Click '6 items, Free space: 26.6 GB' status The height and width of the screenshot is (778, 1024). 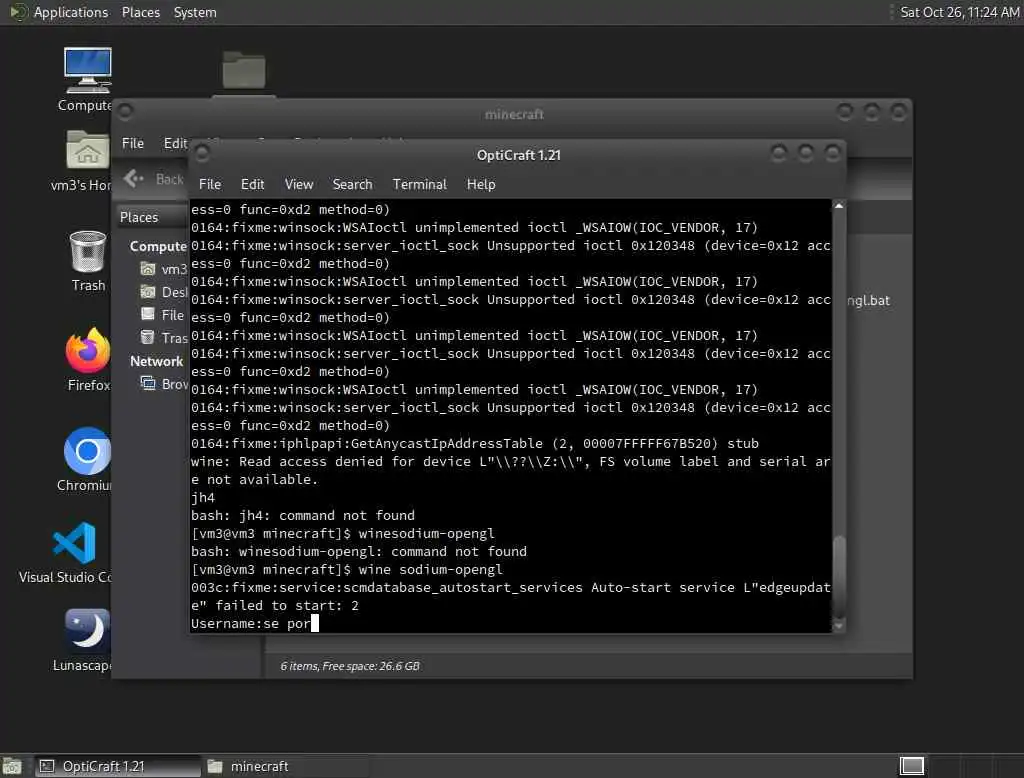(x=350, y=666)
